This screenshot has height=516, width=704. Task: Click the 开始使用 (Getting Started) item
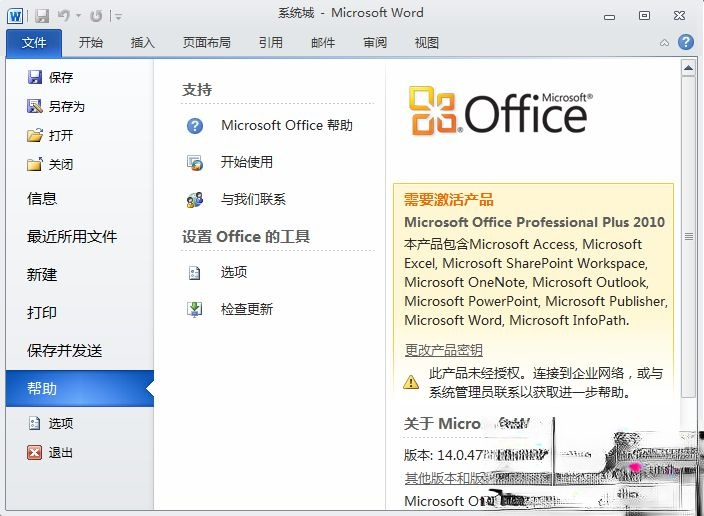click(246, 162)
